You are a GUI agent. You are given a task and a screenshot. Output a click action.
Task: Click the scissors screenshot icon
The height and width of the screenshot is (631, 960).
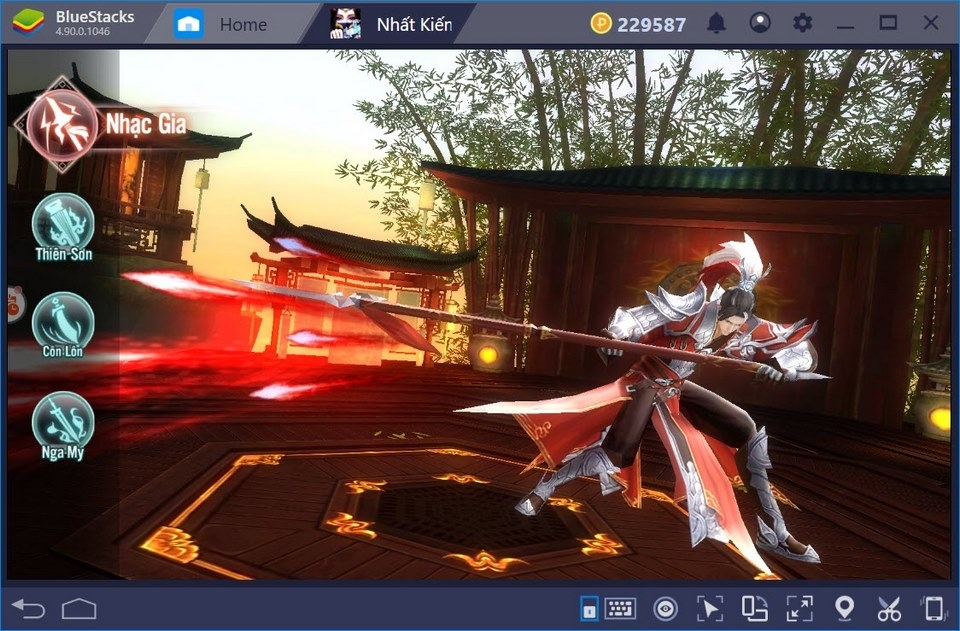coord(889,609)
